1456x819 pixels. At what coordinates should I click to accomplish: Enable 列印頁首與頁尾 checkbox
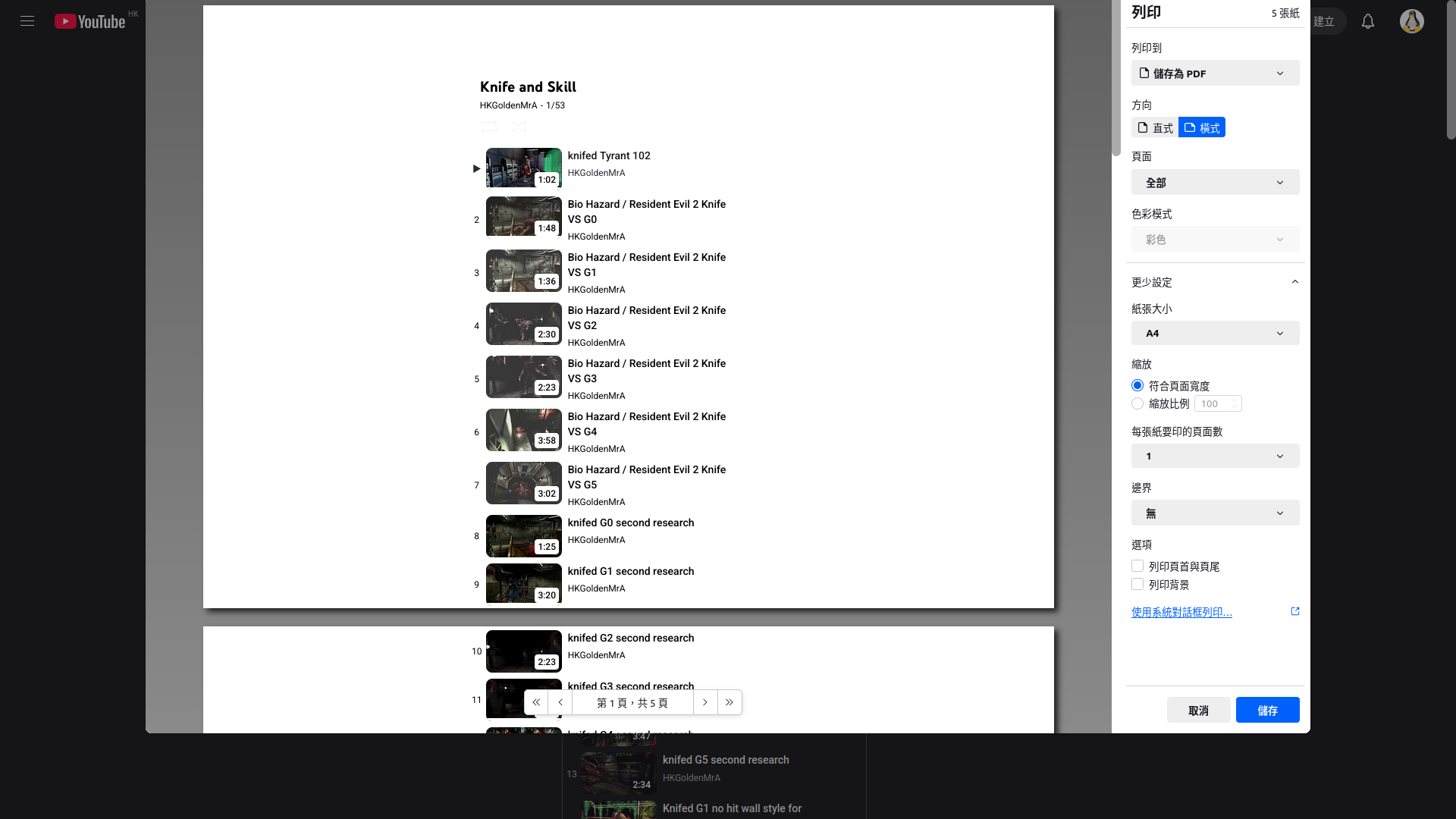(x=1137, y=566)
